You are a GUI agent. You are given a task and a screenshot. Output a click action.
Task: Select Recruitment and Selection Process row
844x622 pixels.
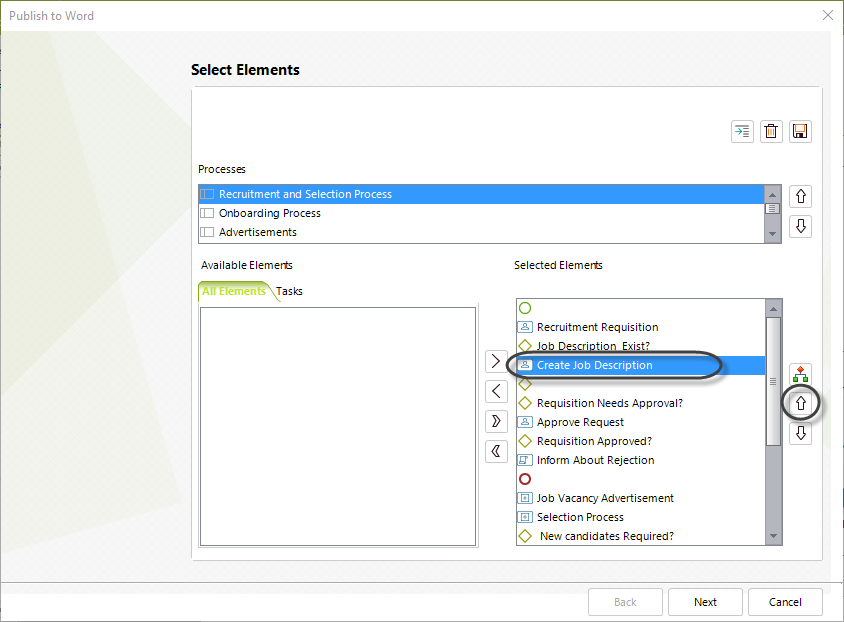(x=482, y=194)
